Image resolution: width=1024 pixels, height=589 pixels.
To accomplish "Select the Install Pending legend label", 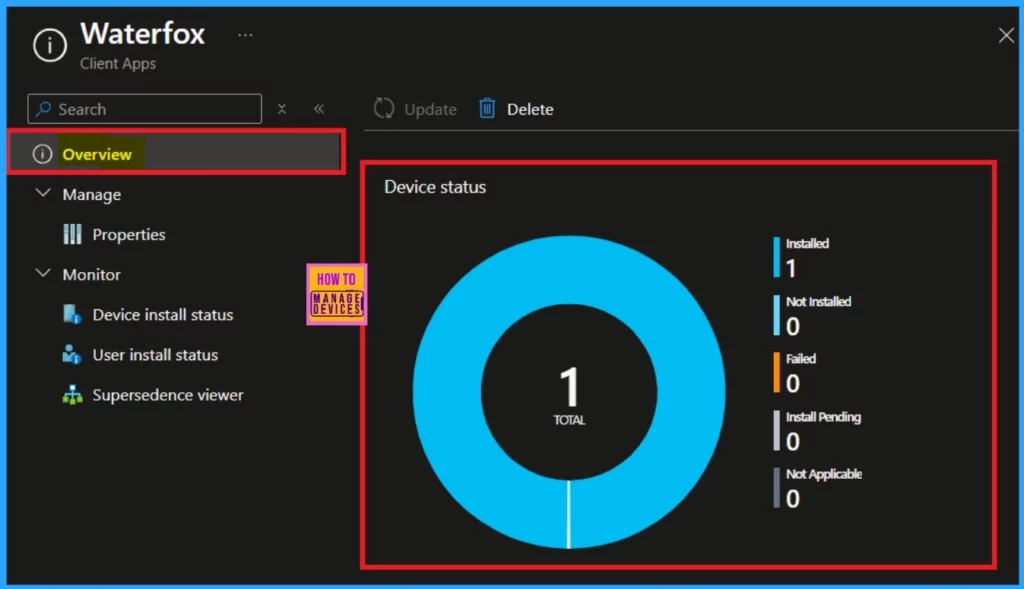I will [823, 417].
